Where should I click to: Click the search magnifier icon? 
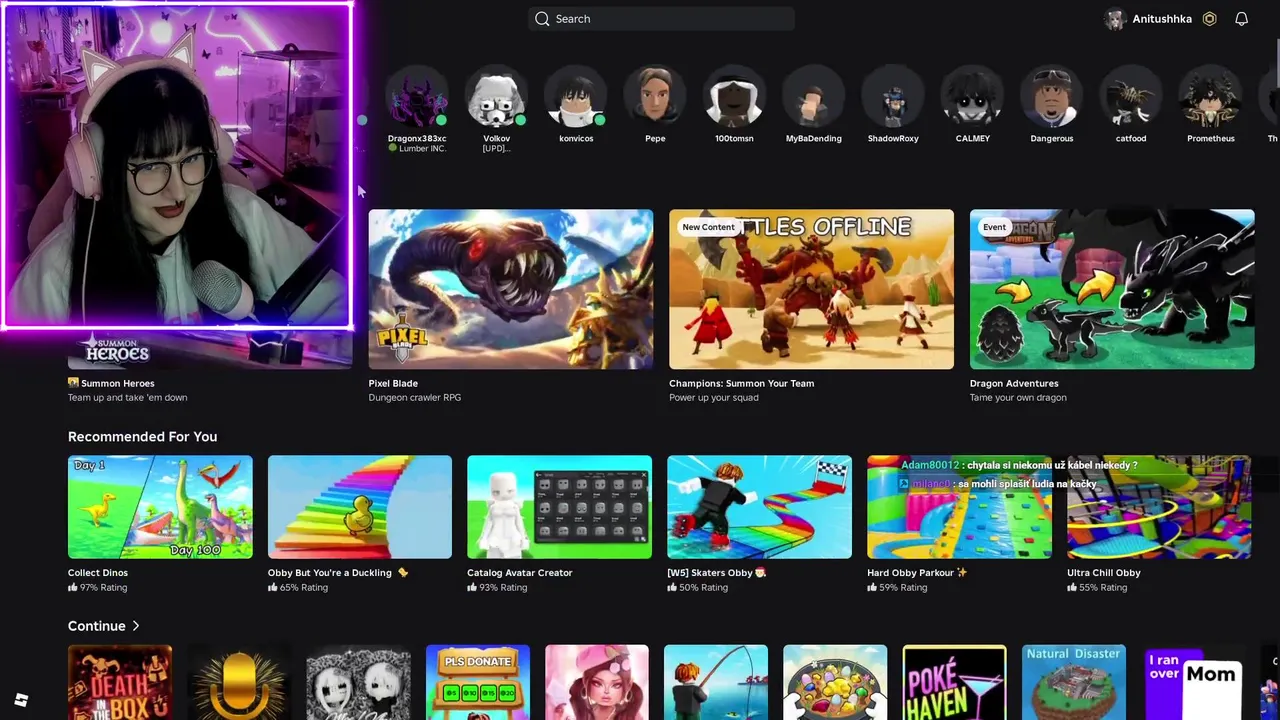(542, 19)
